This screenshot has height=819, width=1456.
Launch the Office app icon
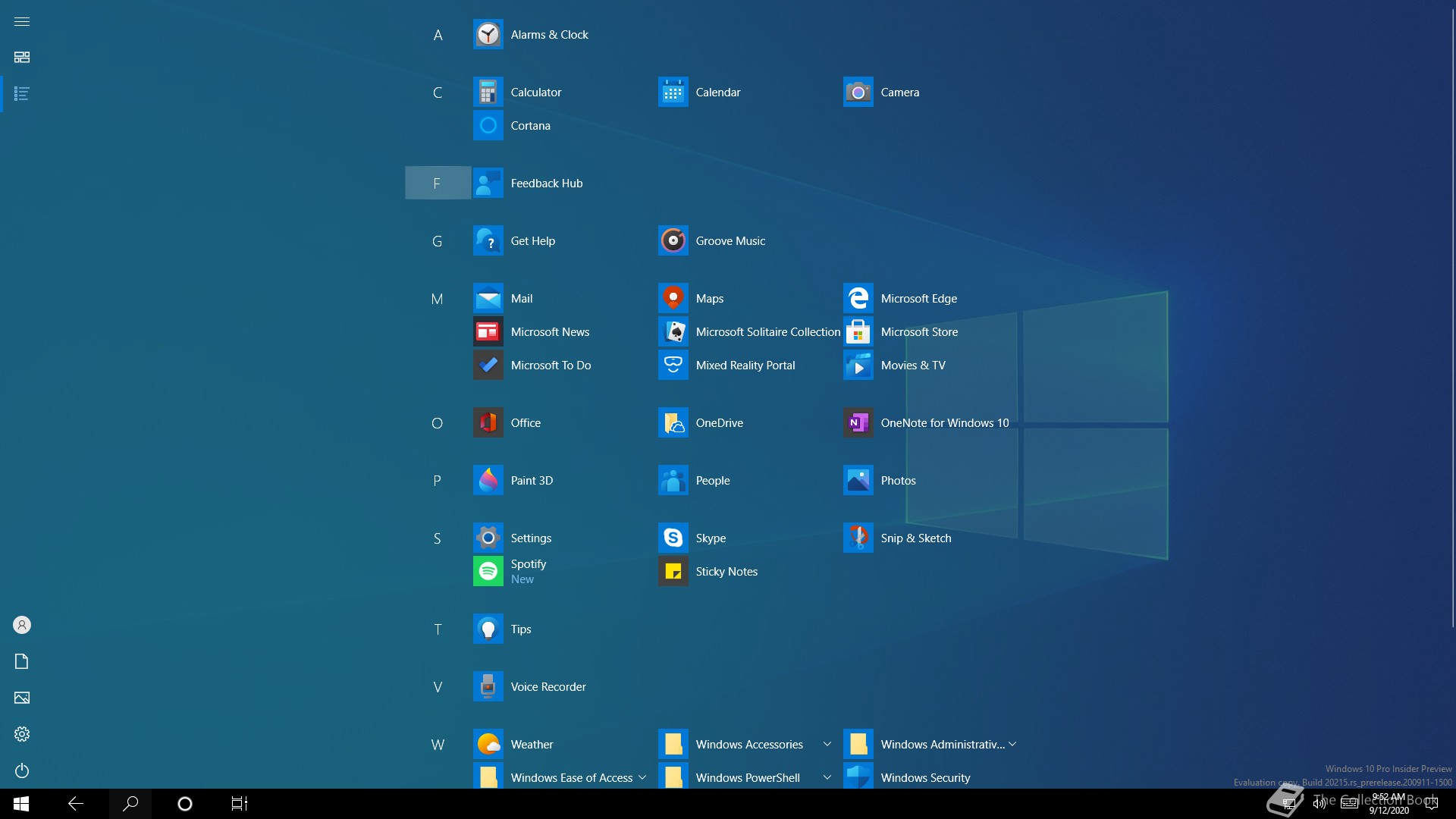point(488,423)
